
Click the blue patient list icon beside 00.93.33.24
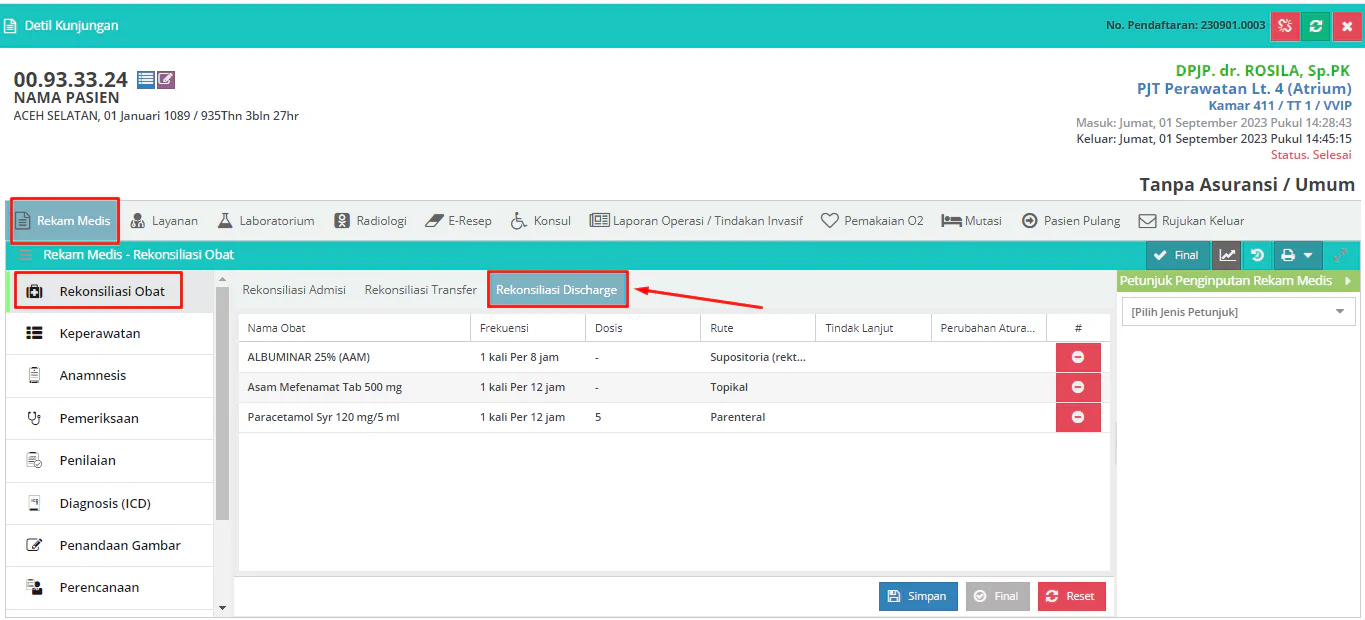146,80
